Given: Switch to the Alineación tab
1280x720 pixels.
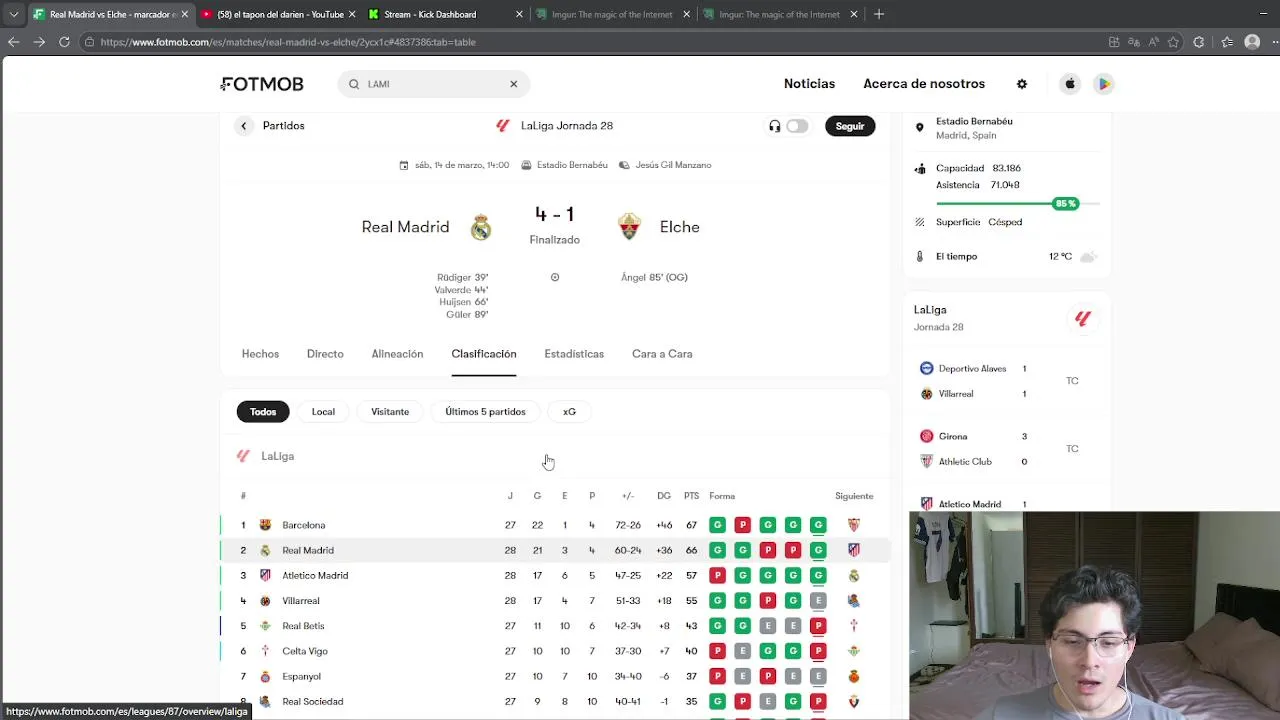Looking at the screenshot, I should pos(397,354).
